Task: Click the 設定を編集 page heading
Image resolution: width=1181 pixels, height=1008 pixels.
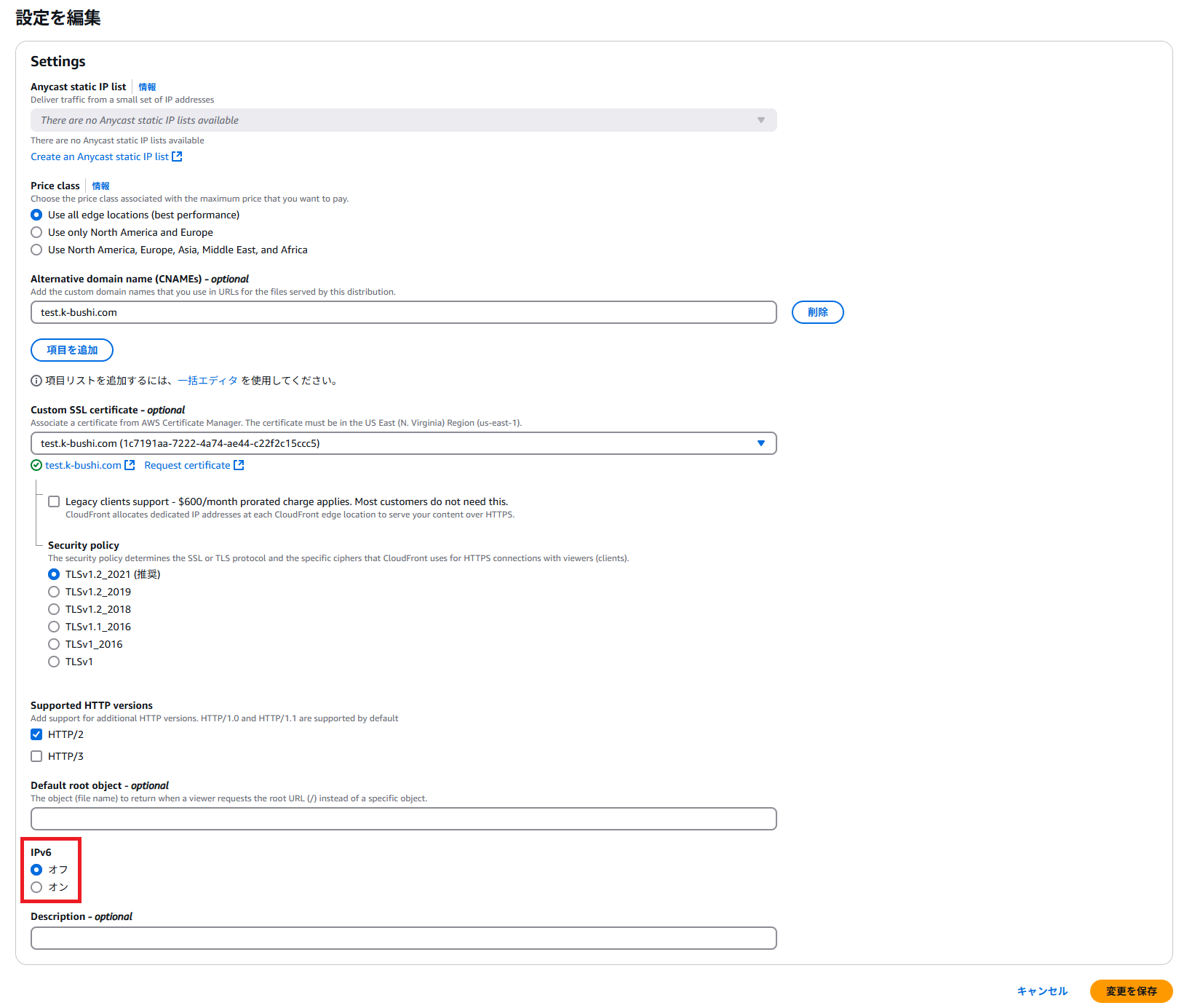Action: (58, 17)
